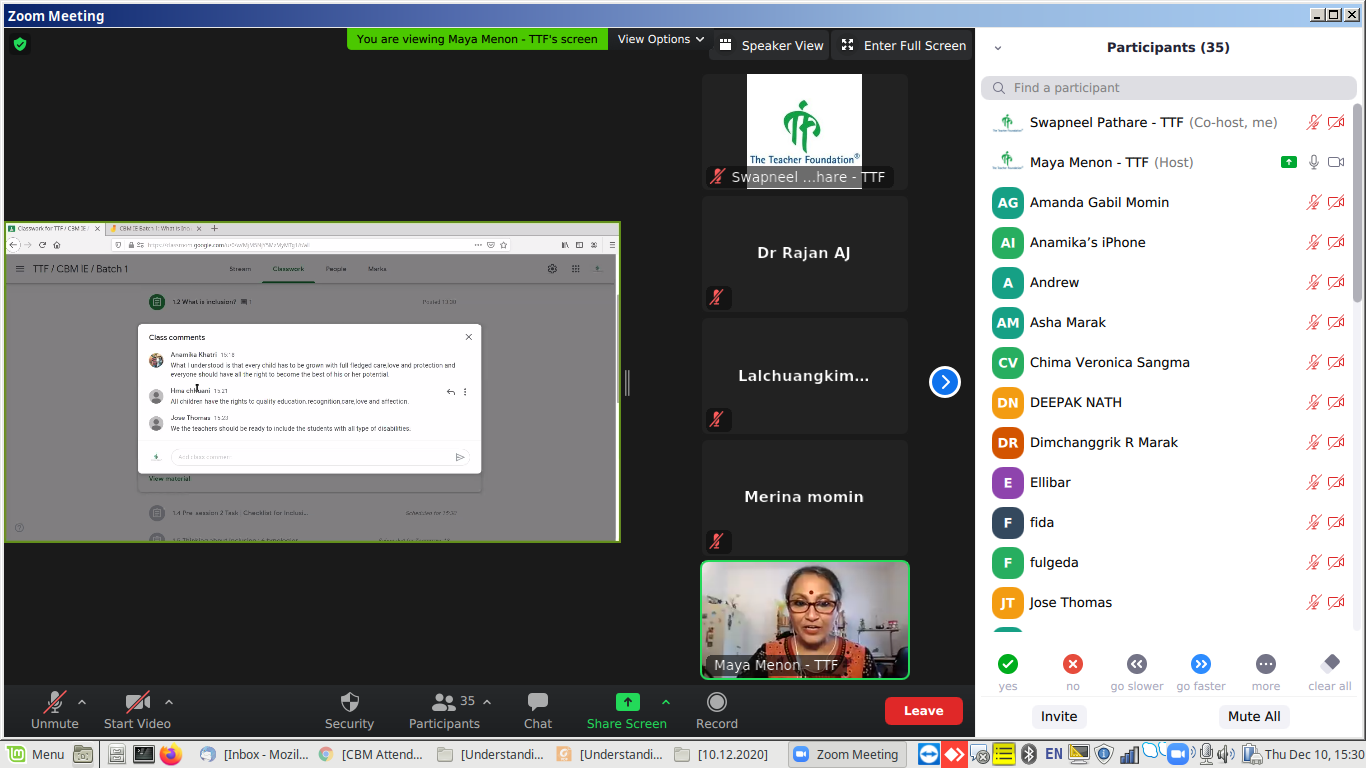Viewport: 1366px width, 768px height.
Task: Click the red Leave button
Action: tap(923, 711)
